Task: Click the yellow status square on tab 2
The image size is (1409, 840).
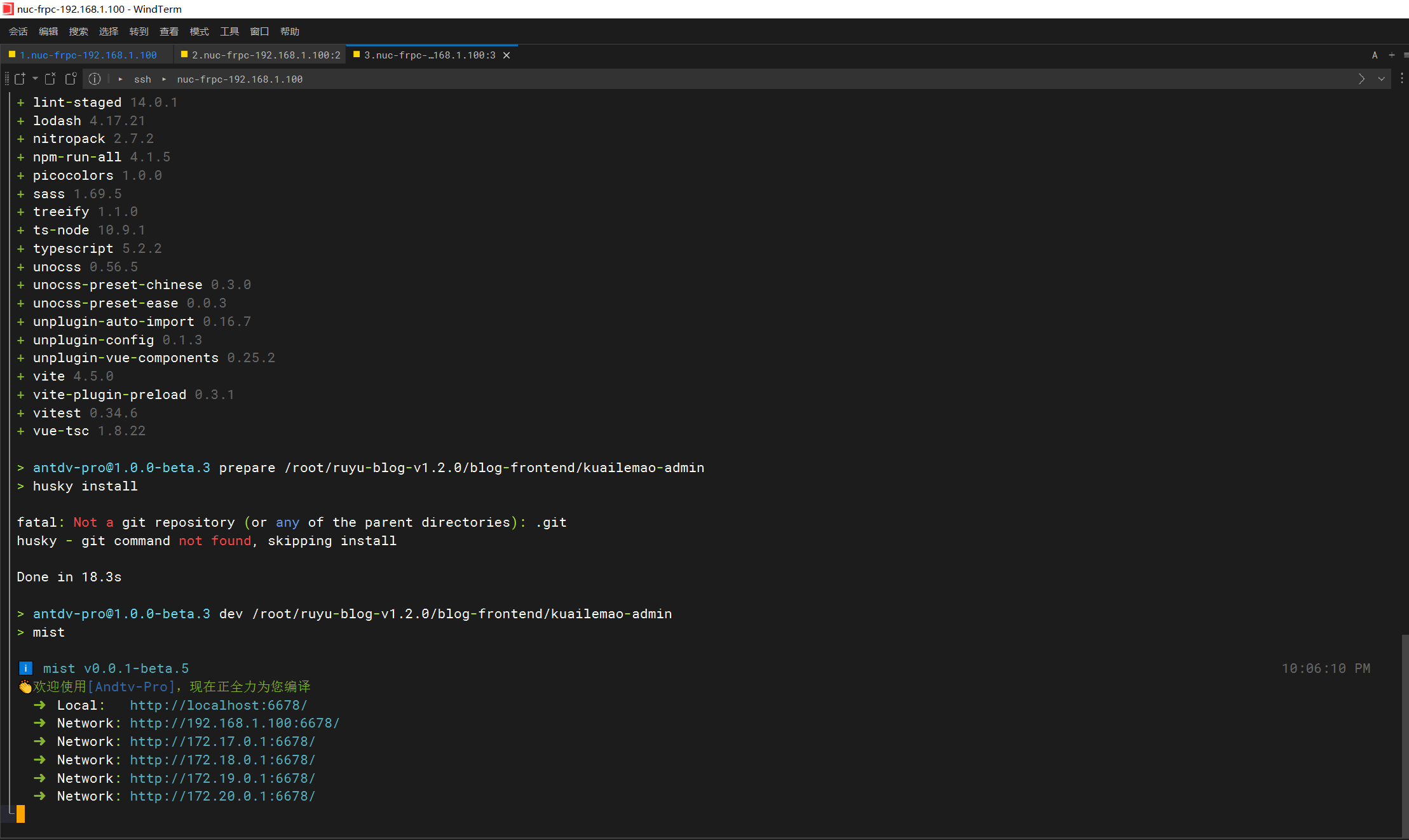Action: (x=184, y=55)
